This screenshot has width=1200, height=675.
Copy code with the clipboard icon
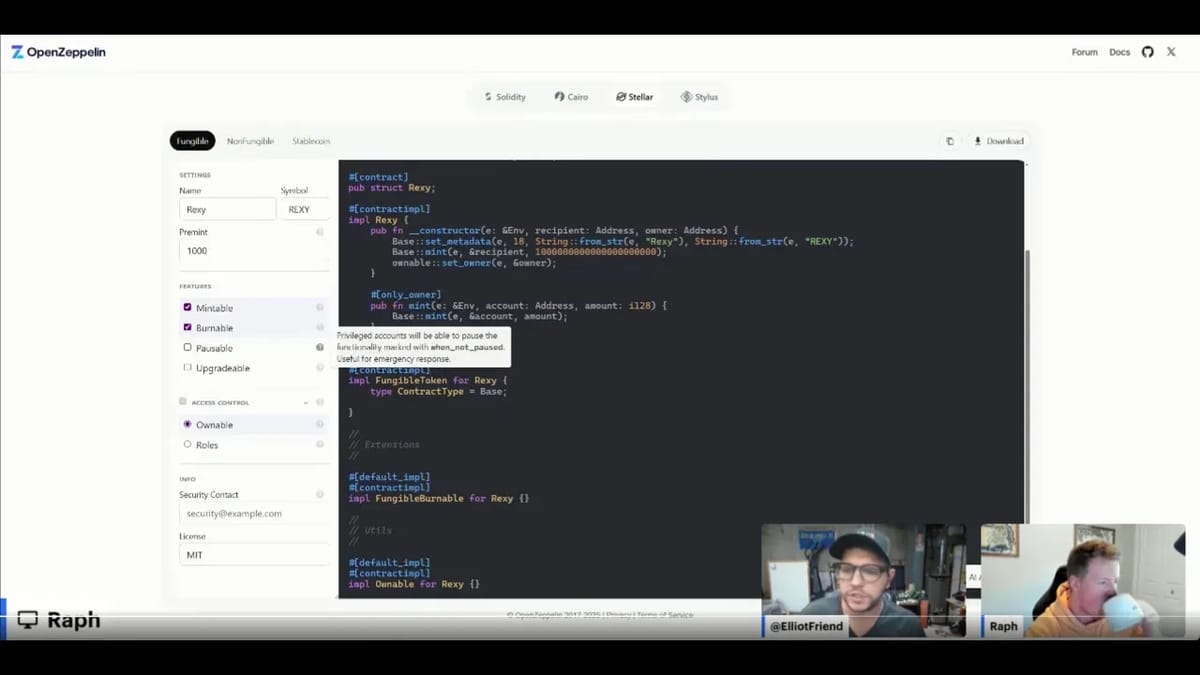(x=950, y=141)
